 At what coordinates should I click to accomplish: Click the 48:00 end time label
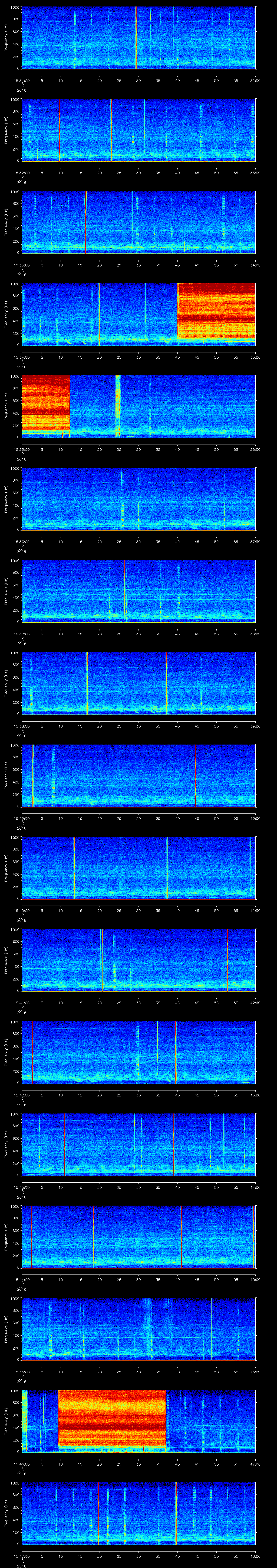(x=255, y=1556)
